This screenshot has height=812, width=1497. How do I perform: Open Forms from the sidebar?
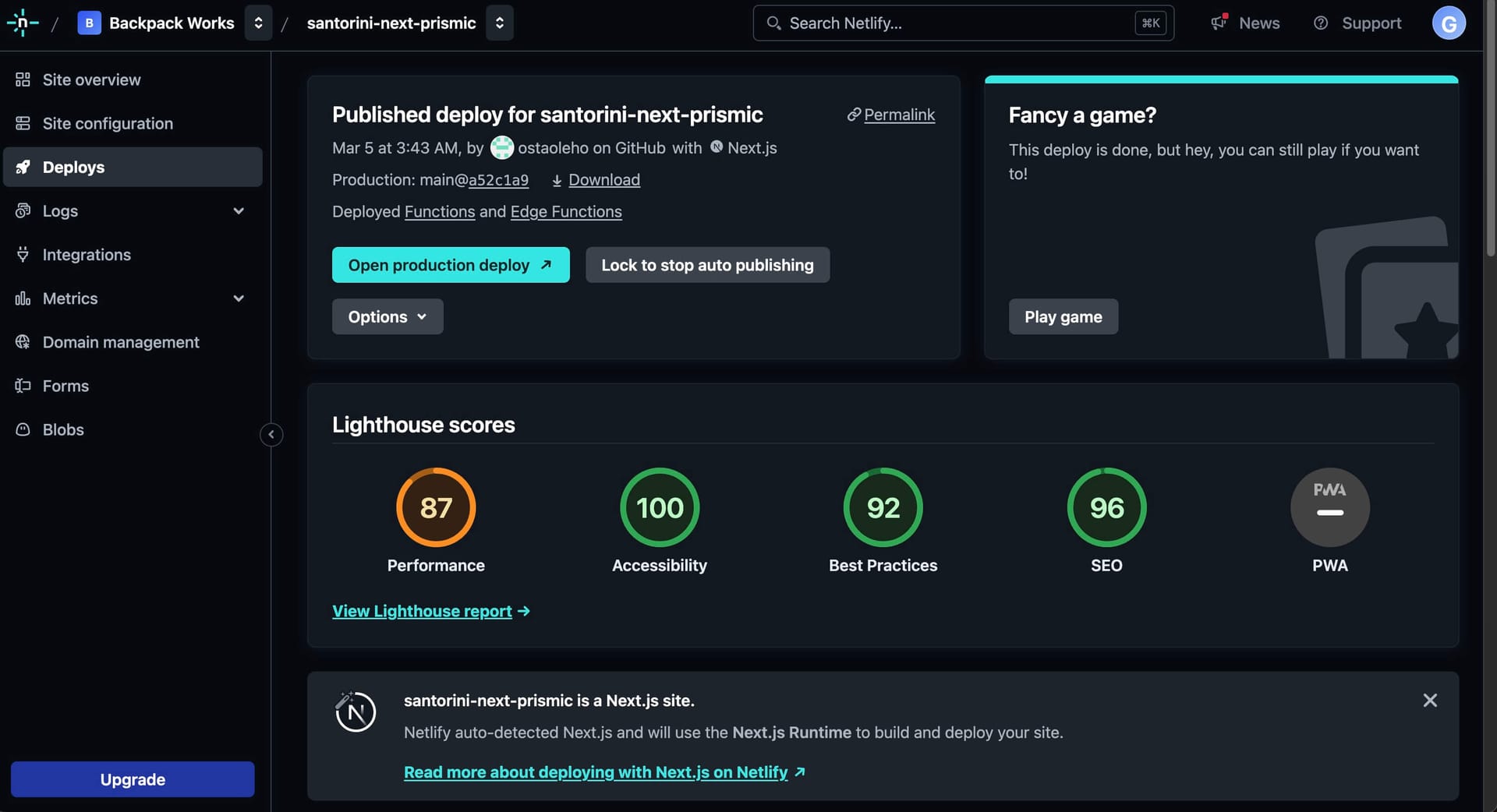tap(65, 386)
